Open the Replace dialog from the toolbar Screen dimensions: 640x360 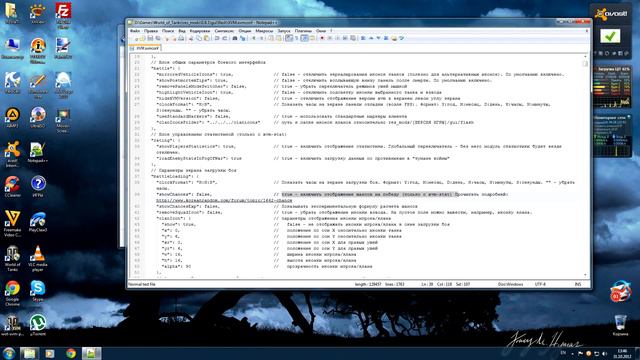243,38
